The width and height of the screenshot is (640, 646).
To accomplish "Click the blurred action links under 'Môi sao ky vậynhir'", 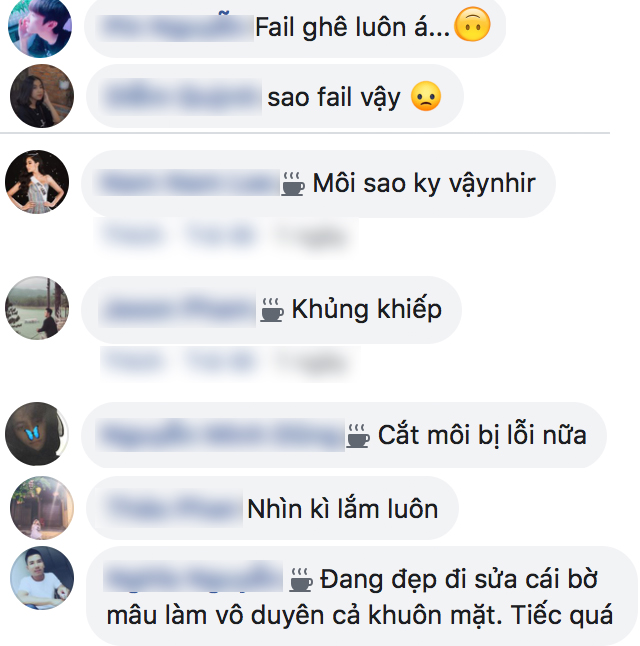I will [x=226, y=235].
